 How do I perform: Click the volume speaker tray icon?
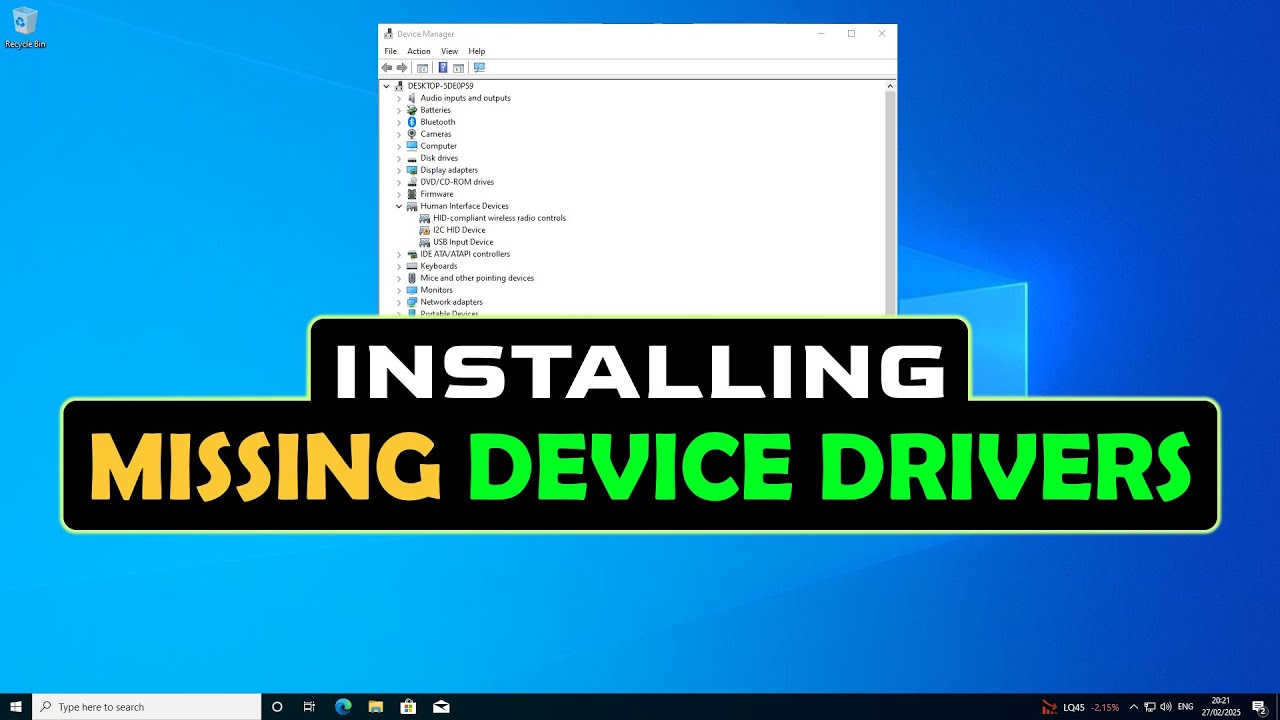[1166, 707]
